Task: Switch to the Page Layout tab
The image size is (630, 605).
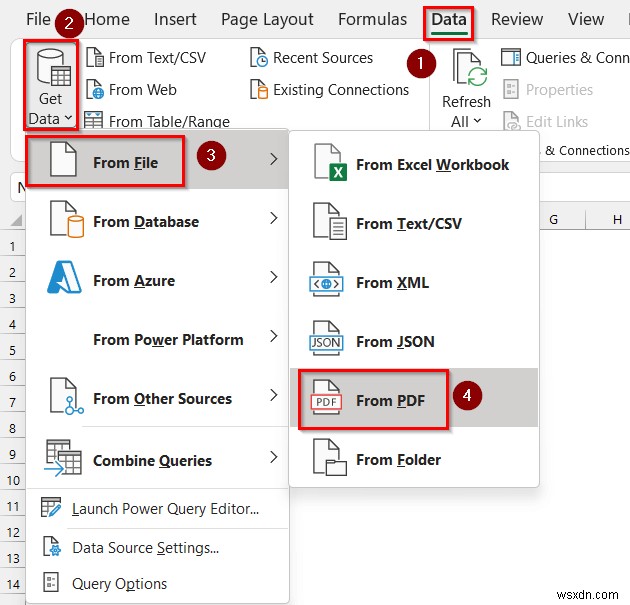Action: tap(267, 19)
